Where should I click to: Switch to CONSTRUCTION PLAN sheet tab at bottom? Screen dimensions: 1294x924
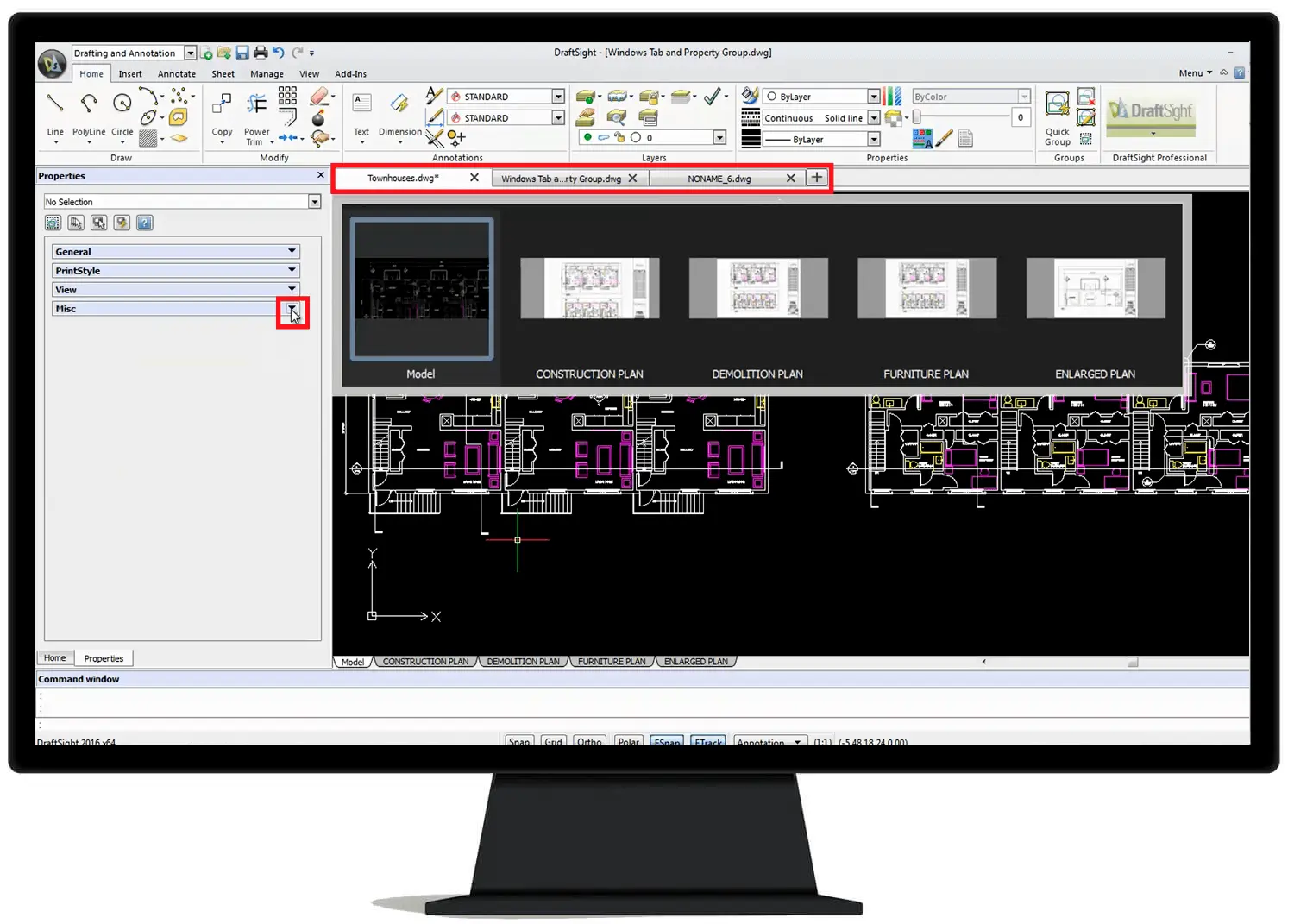[425, 662]
